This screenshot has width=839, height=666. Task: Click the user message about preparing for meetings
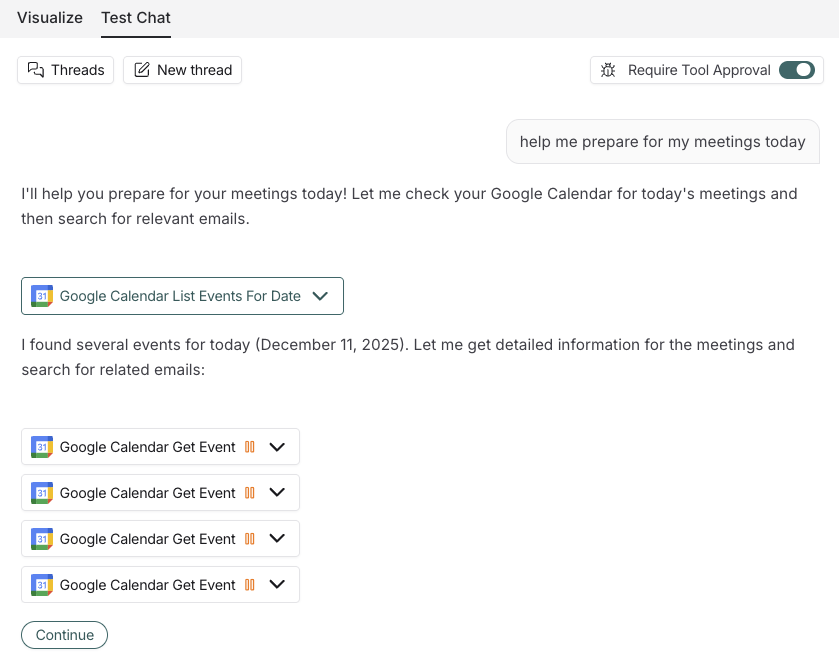662,141
